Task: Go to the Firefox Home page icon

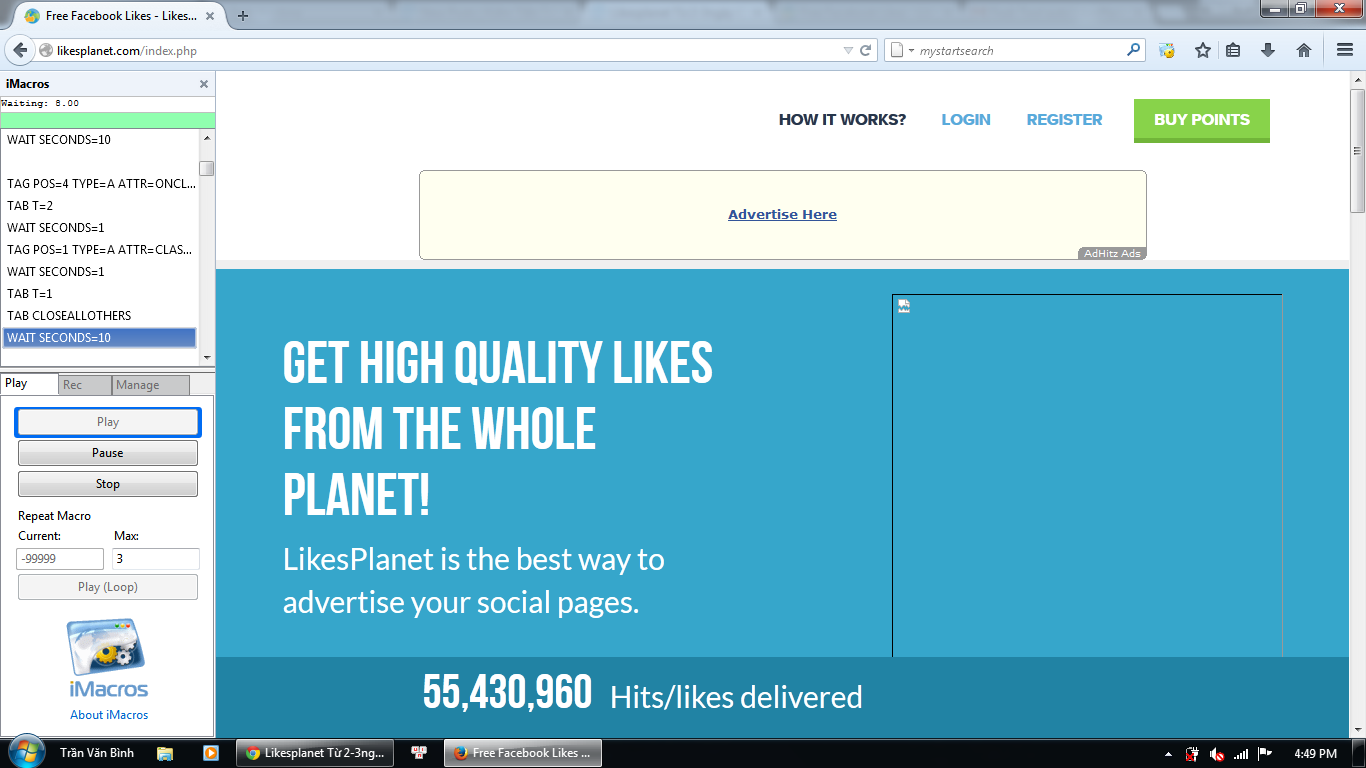Action: click(1304, 50)
